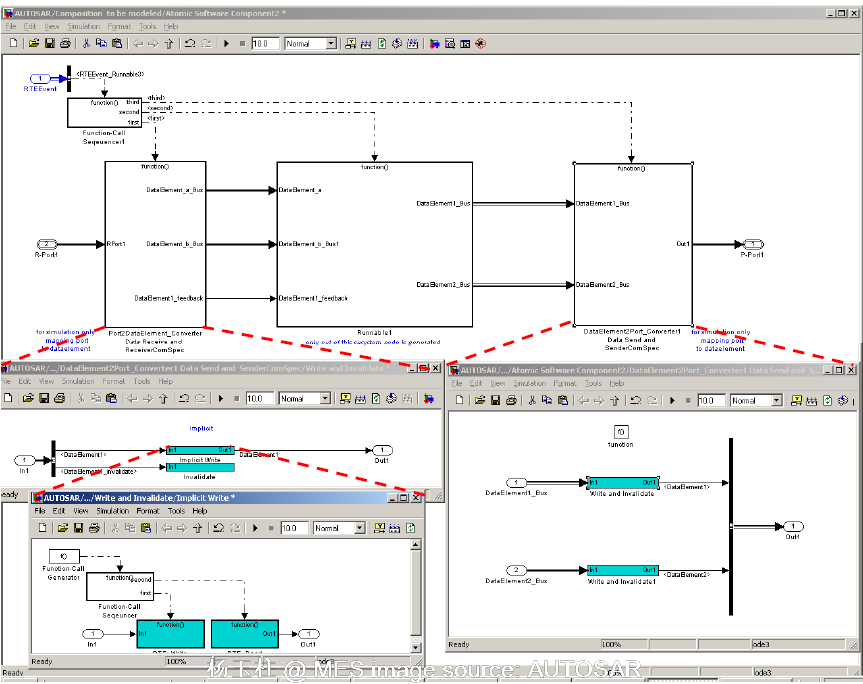The width and height of the screenshot is (863, 684).
Task: Select R-Port1 inport block
Action: coord(47,244)
